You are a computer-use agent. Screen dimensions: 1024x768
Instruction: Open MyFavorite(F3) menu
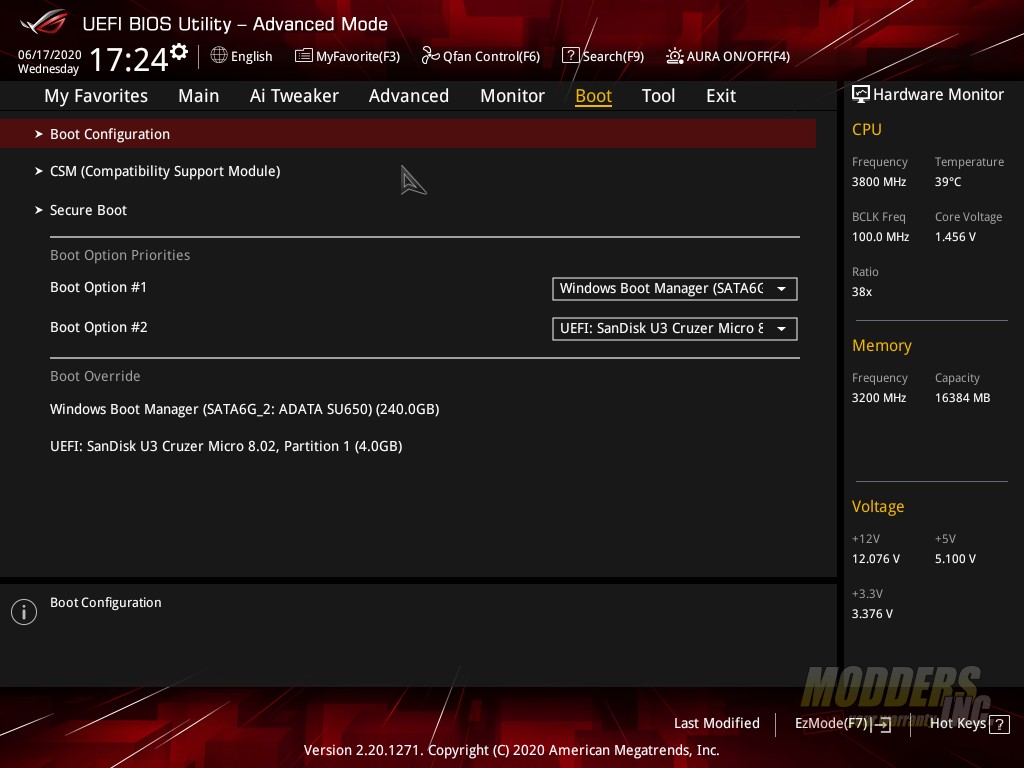(x=347, y=56)
